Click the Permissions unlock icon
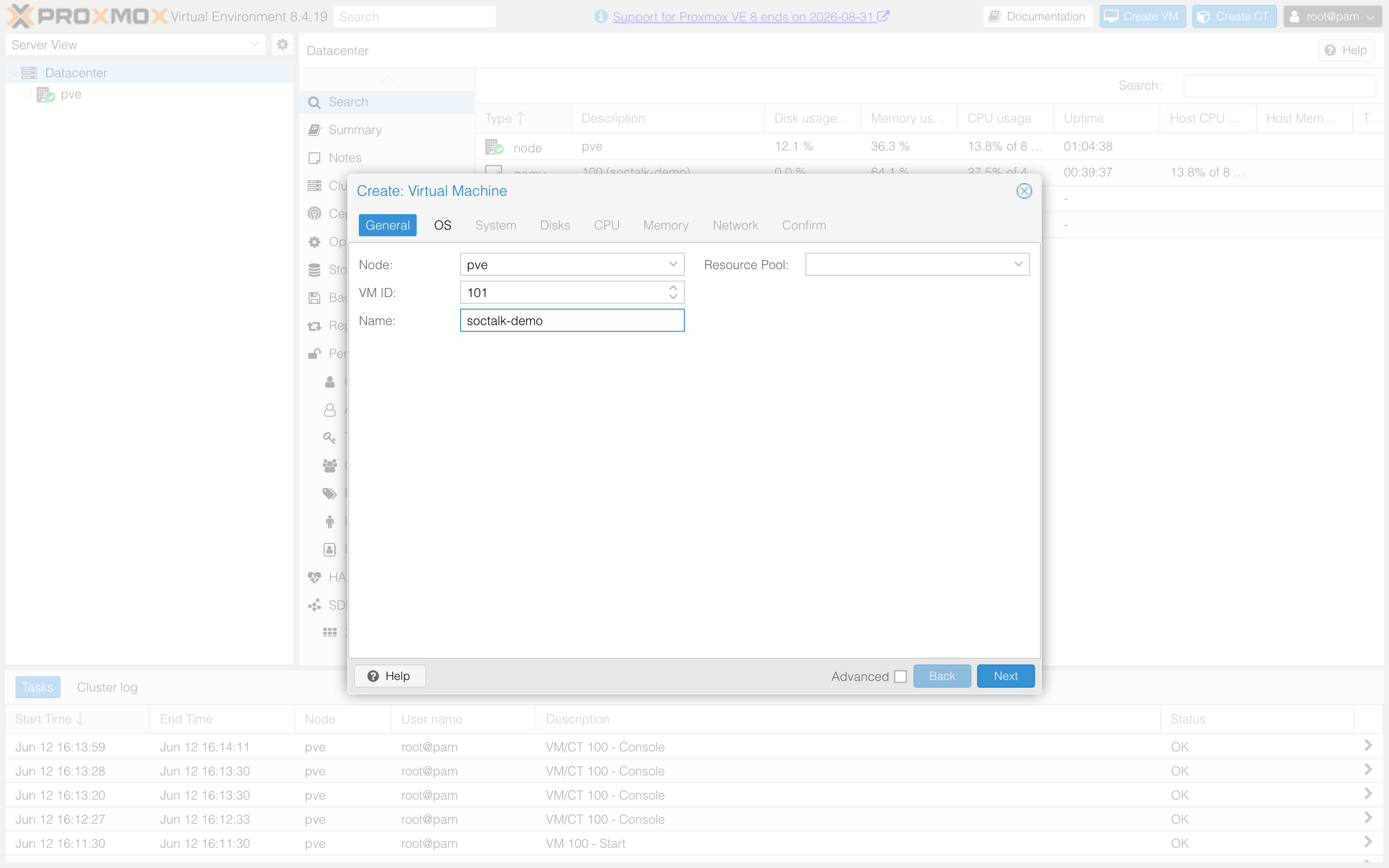Image resolution: width=1389 pixels, height=868 pixels. click(x=314, y=353)
